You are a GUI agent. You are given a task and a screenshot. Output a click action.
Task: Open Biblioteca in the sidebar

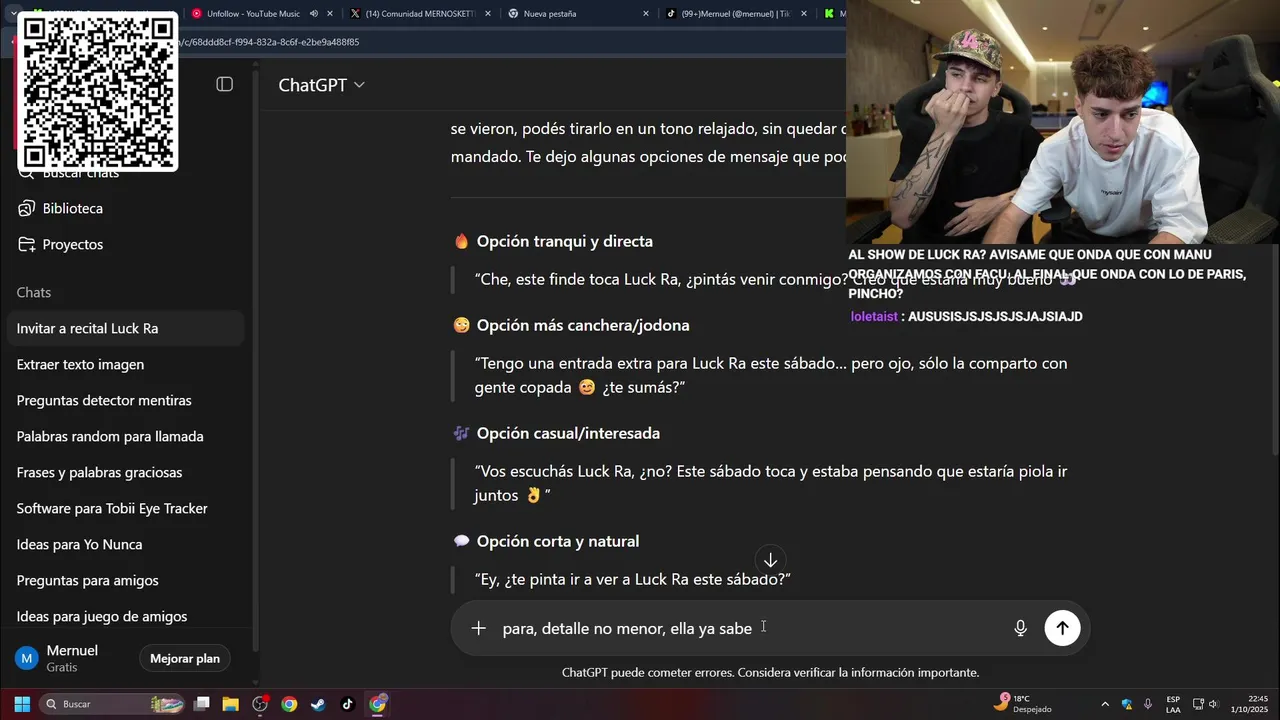(72, 208)
